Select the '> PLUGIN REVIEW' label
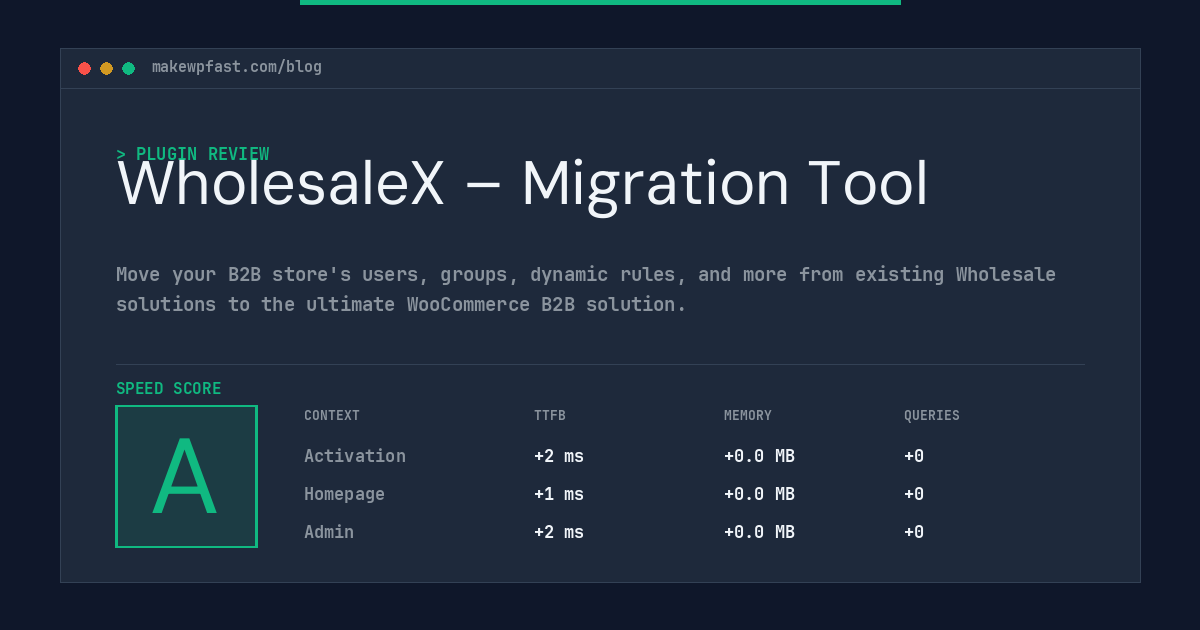This screenshot has width=1200, height=630. tap(193, 154)
